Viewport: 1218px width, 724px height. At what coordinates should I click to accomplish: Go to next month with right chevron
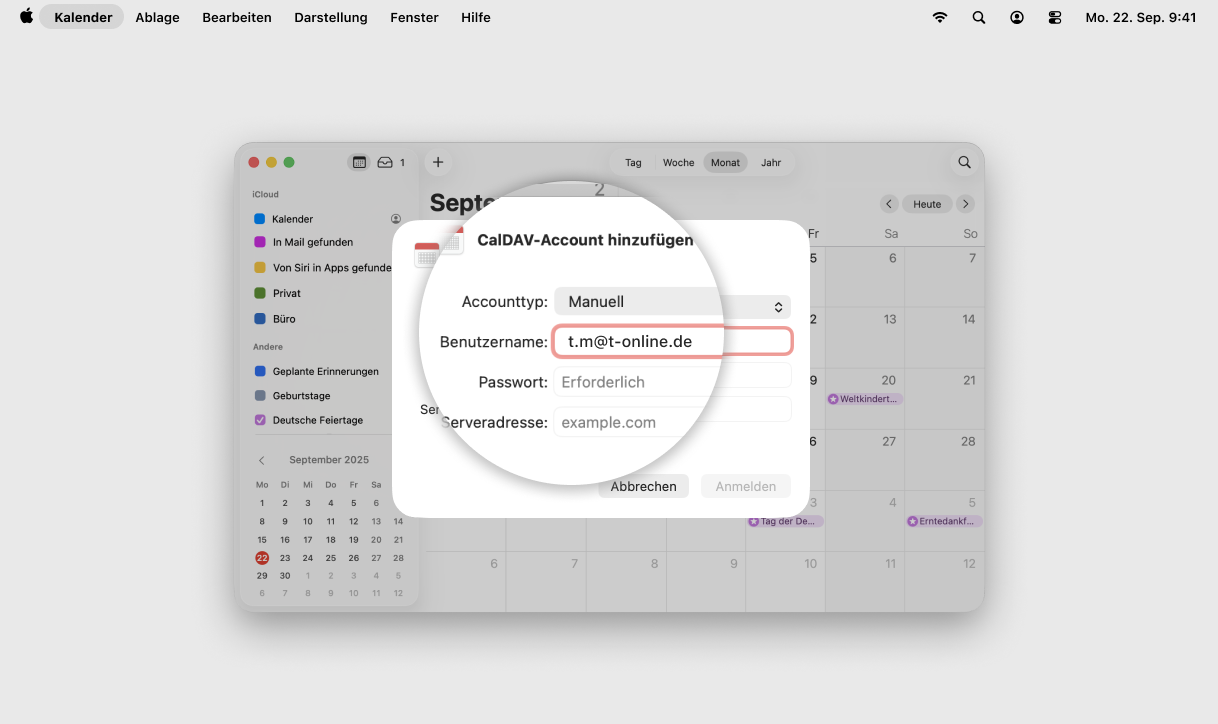coord(965,204)
